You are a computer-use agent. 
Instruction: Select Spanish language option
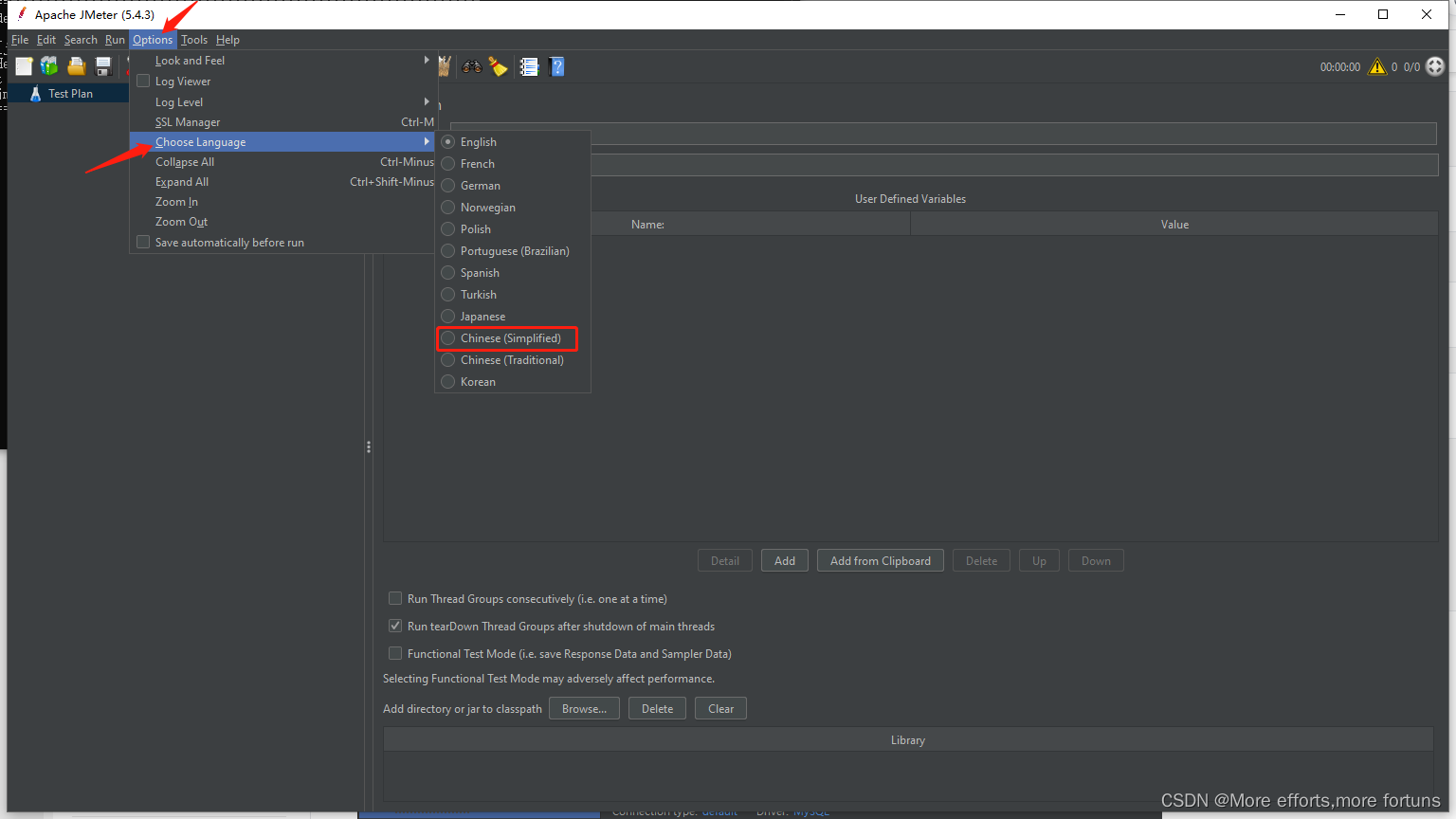pyautogui.click(x=513, y=272)
